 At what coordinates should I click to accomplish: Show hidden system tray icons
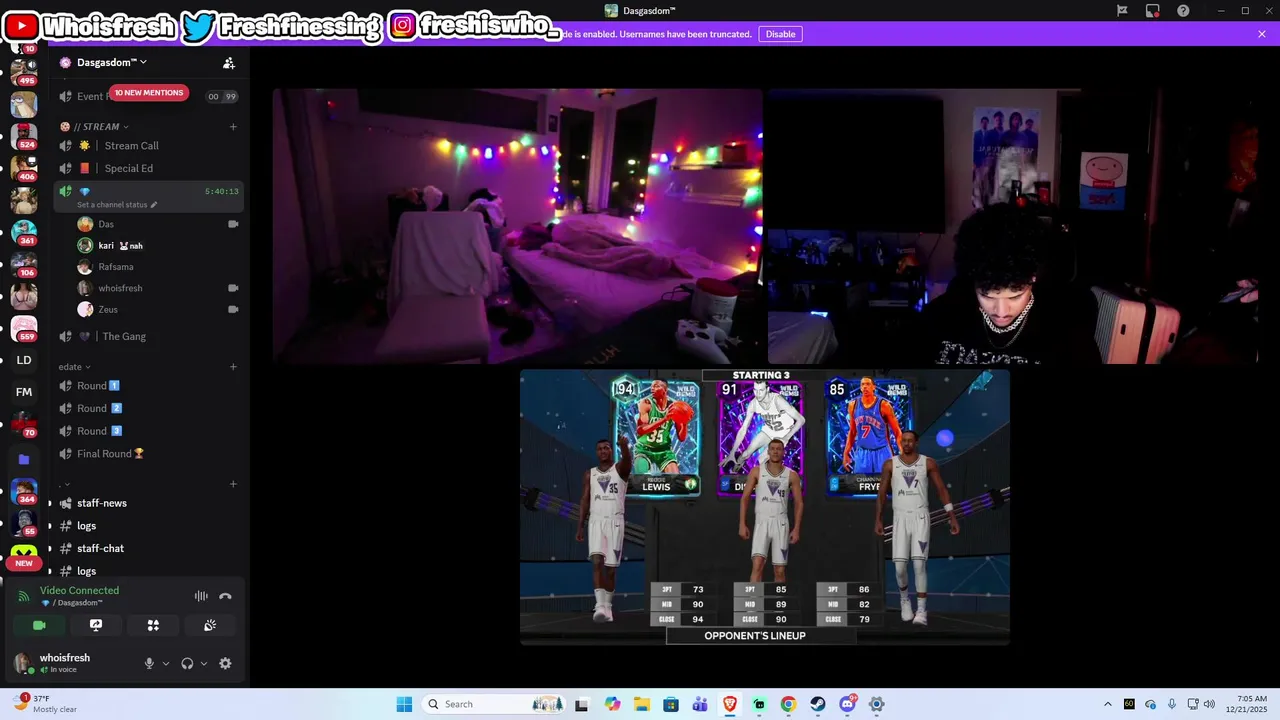tap(1107, 704)
